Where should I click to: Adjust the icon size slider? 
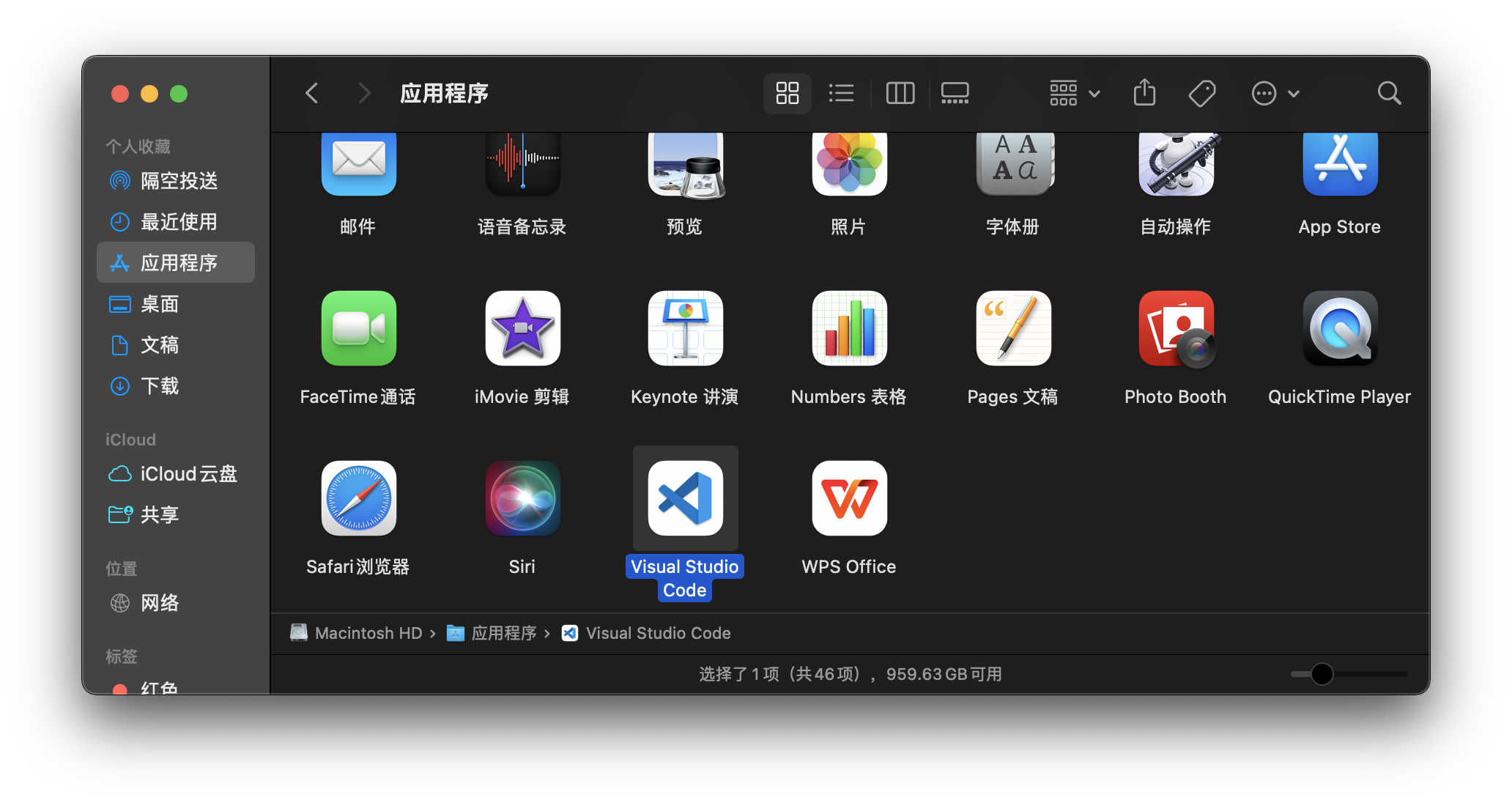point(1322,674)
